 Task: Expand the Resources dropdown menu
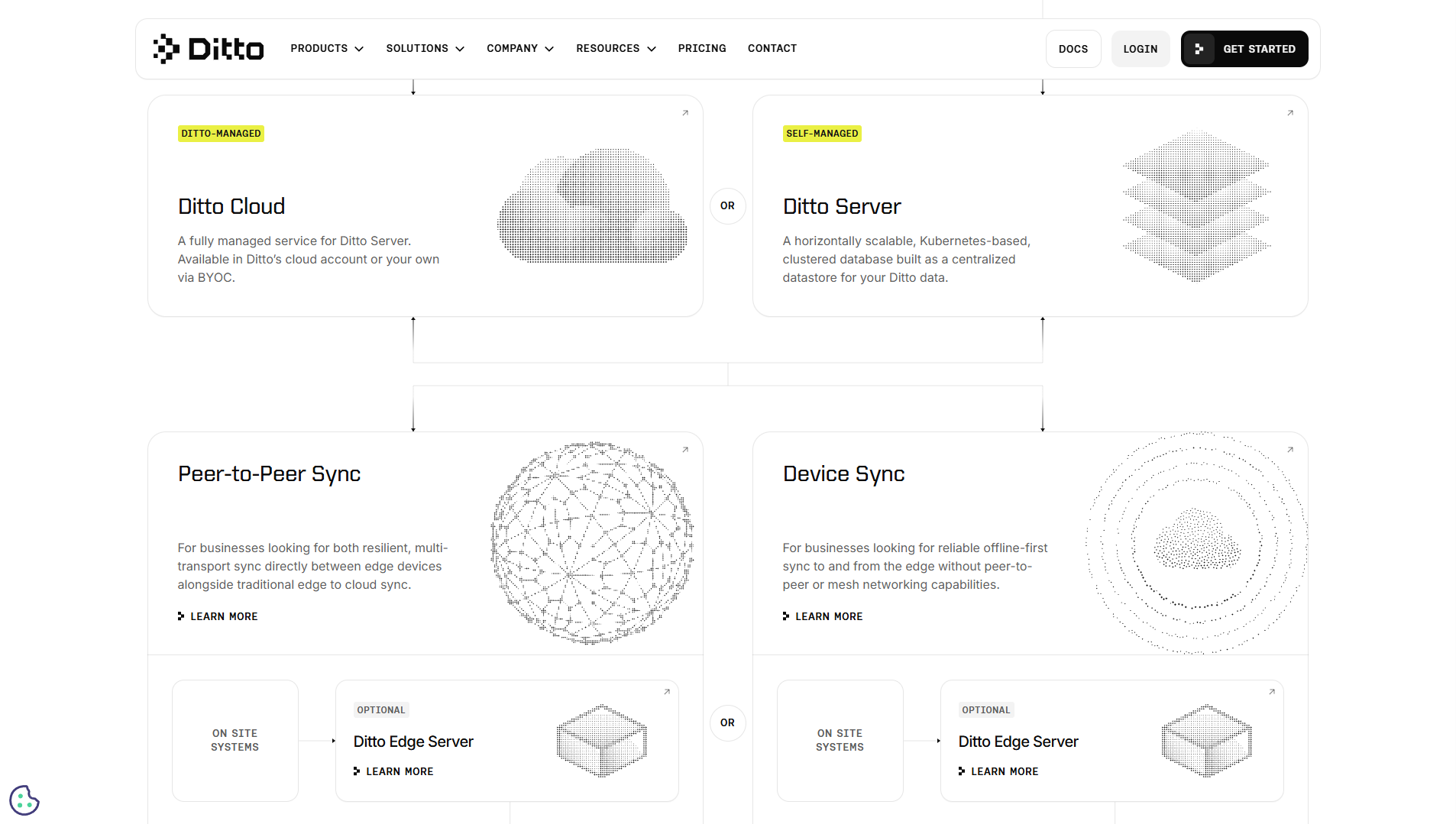point(616,49)
